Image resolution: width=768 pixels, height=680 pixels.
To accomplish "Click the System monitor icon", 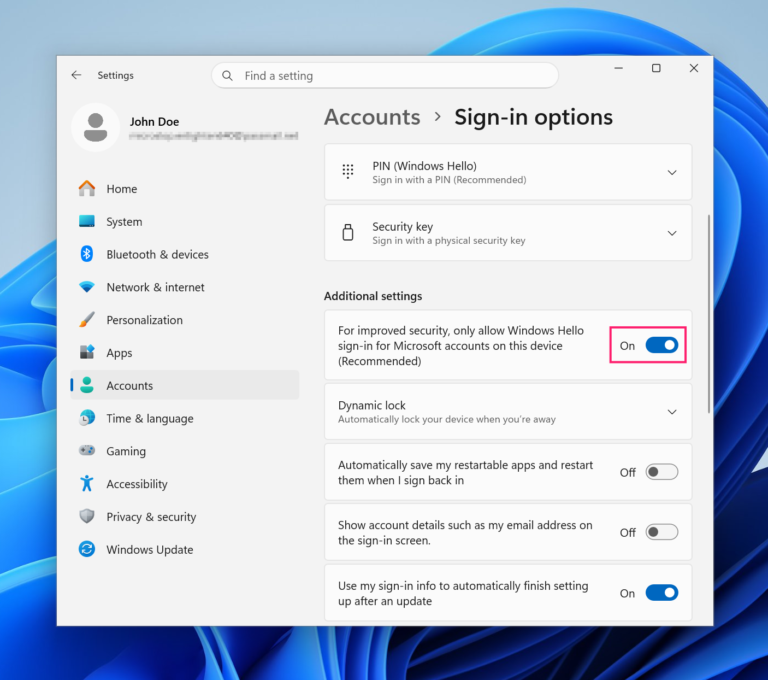I will point(87,221).
